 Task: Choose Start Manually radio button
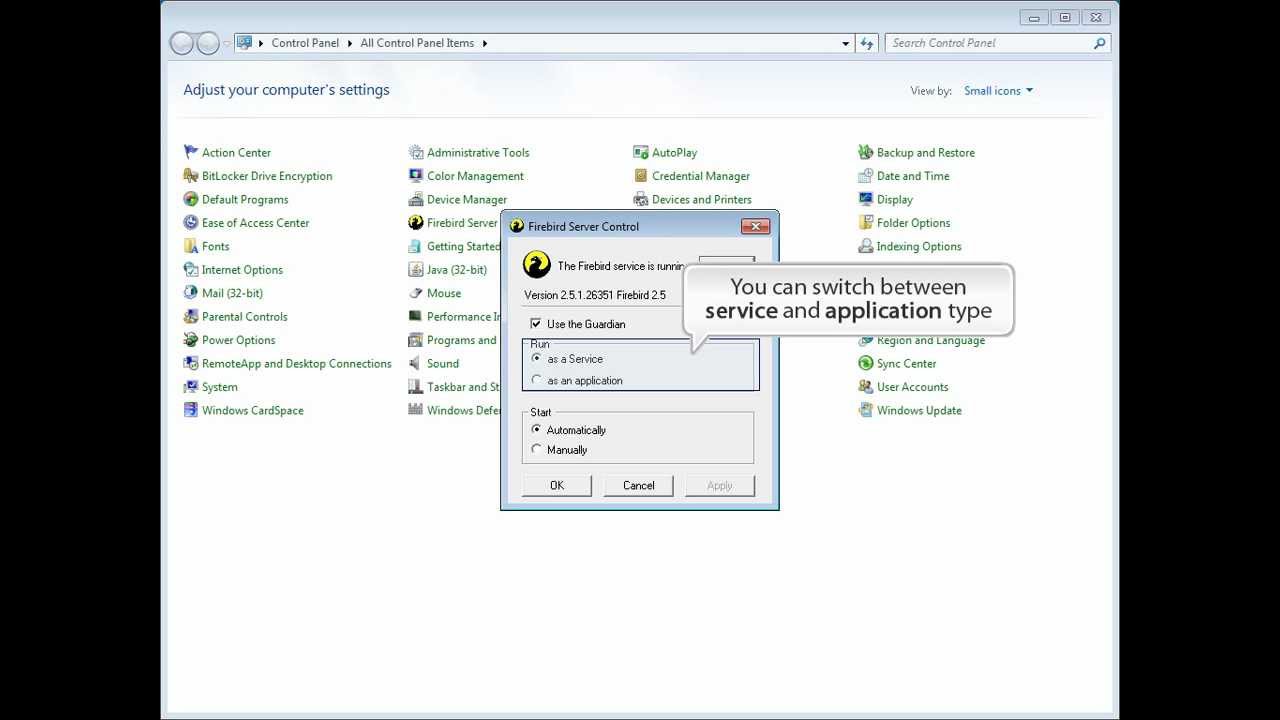(537, 450)
